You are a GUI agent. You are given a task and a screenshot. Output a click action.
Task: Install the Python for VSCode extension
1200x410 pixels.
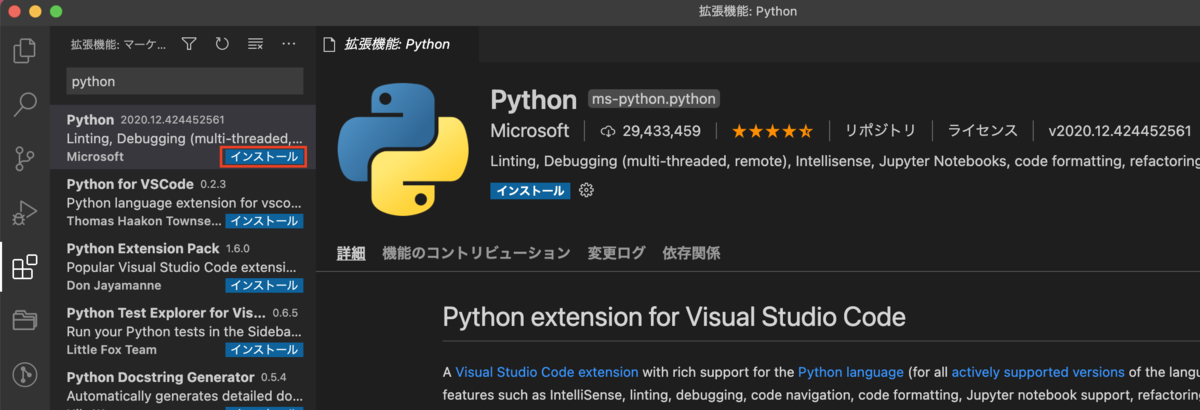[264, 221]
